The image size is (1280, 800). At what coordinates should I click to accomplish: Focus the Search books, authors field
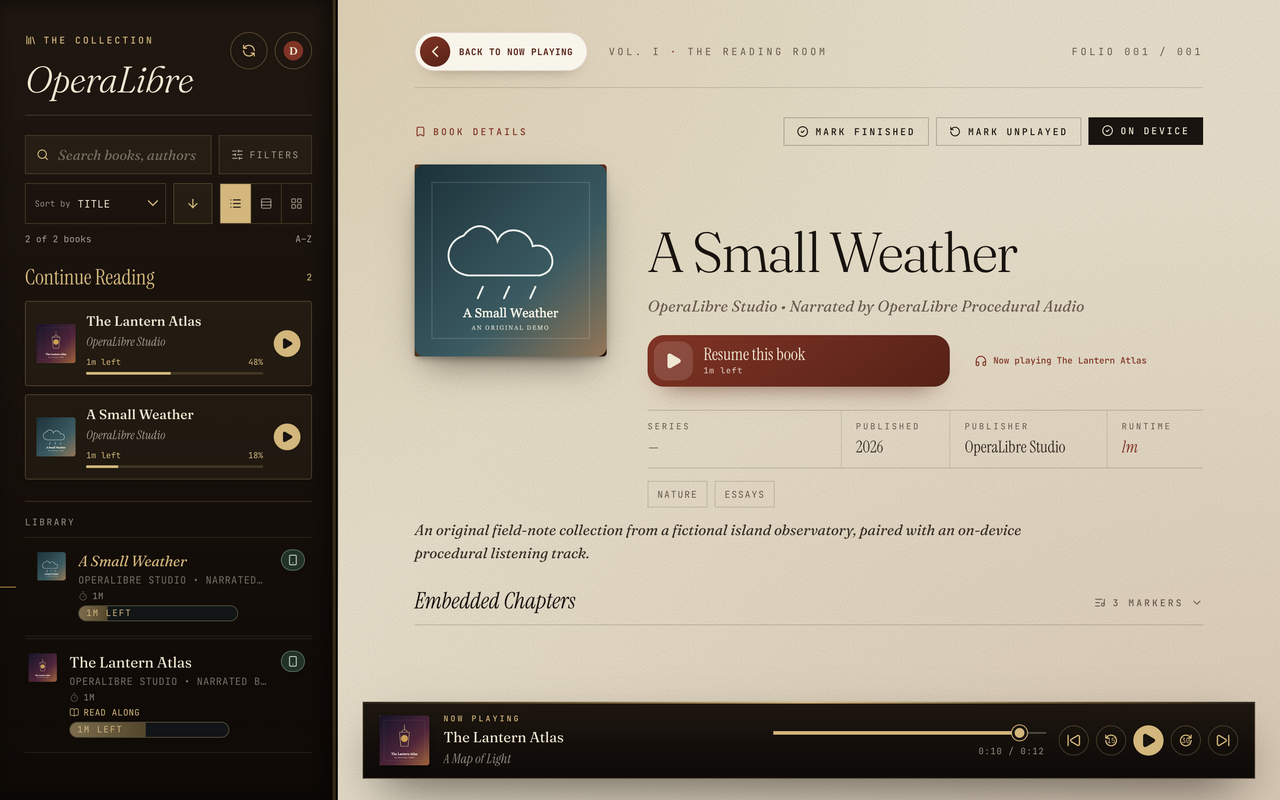click(x=118, y=155)
